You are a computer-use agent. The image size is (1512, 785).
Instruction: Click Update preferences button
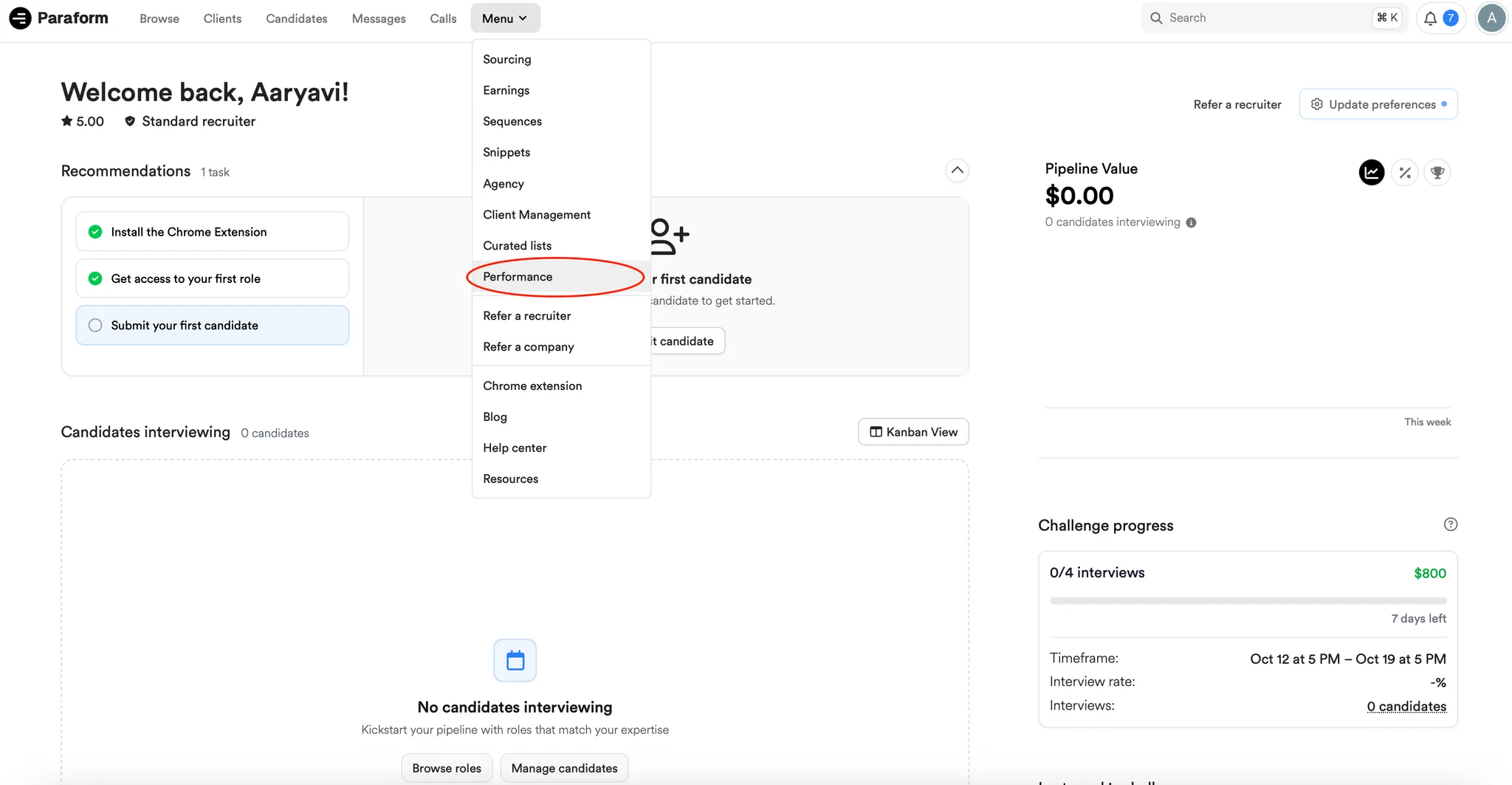pyautogui.click(x=1378, y=104)
